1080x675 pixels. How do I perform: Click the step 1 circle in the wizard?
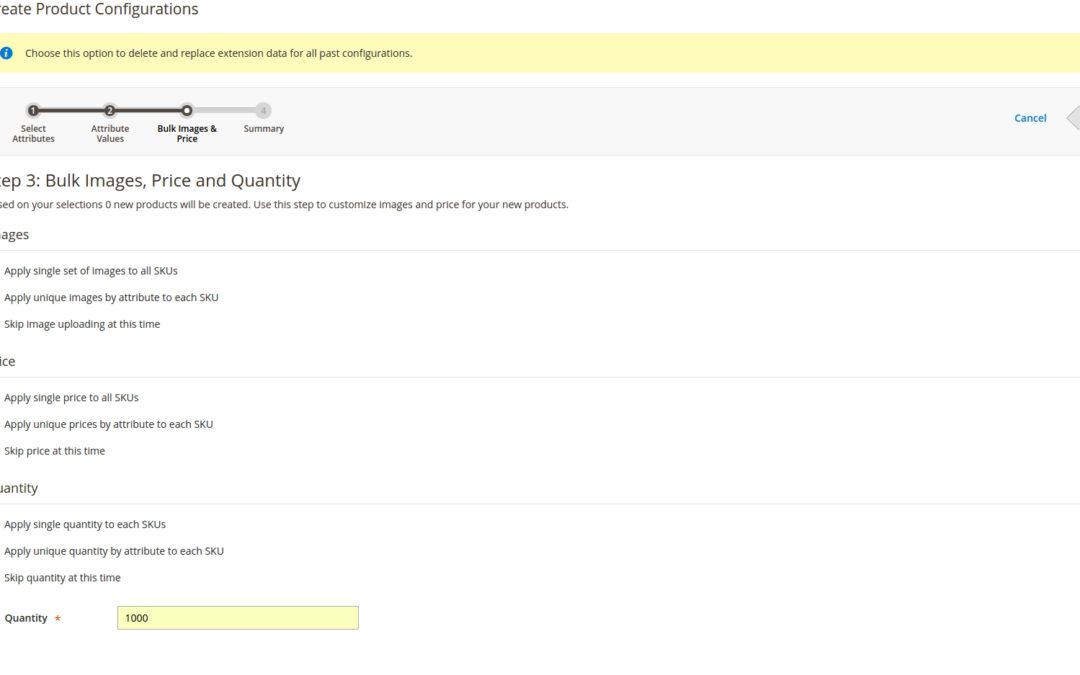point(33,111)
